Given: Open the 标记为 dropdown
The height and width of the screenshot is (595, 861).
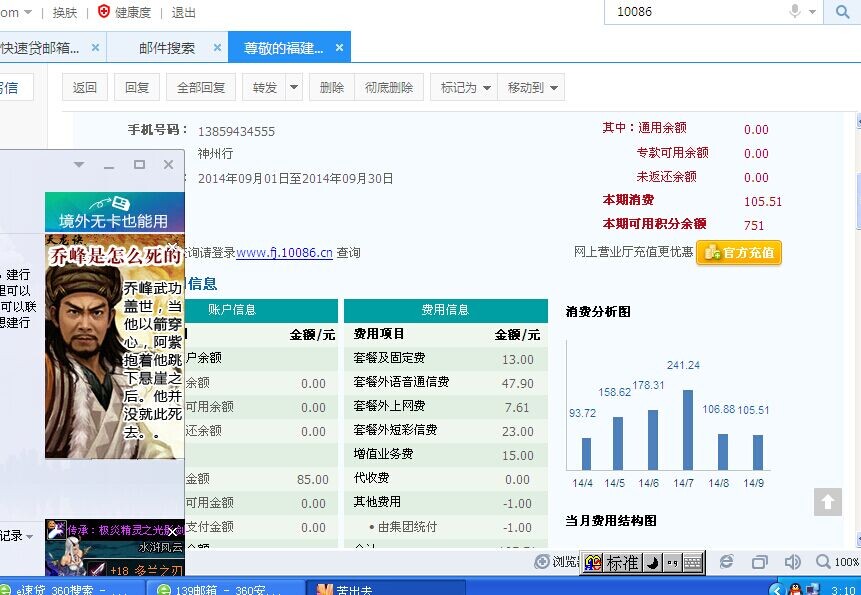Looking at the screenshot, I should [x=465, y=88].
